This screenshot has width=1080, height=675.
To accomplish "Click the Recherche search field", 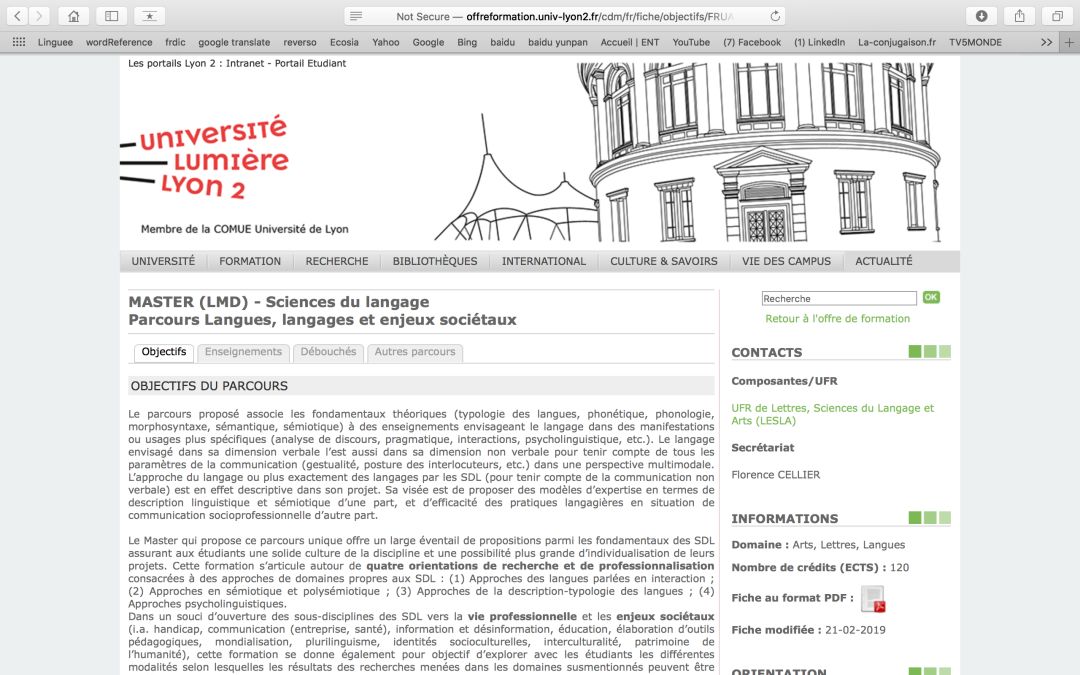I will point(839,298).
